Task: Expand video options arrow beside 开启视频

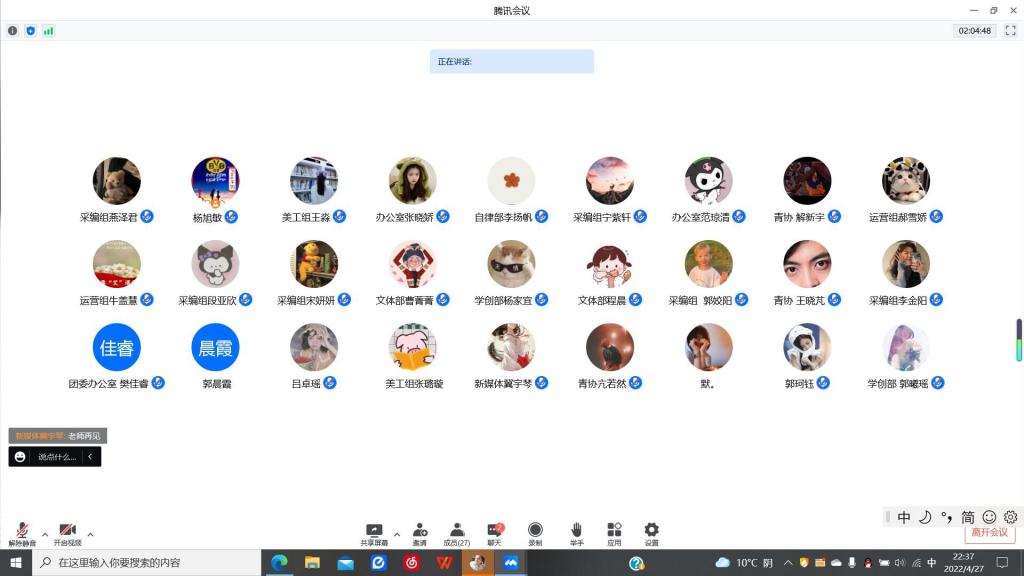Action: tap(90, 534)
